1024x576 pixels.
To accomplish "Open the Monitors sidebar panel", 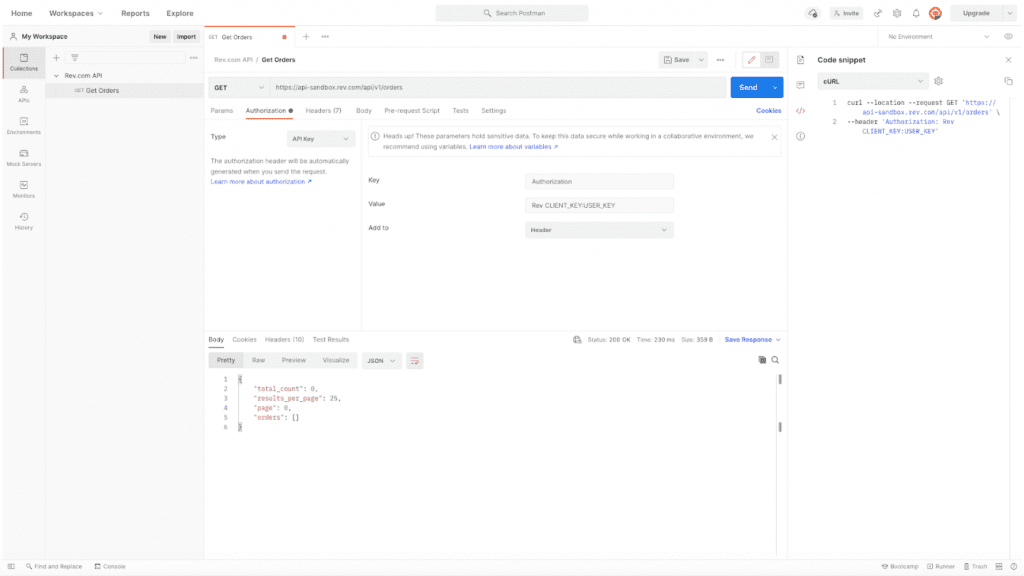I will tap(24, 189).
